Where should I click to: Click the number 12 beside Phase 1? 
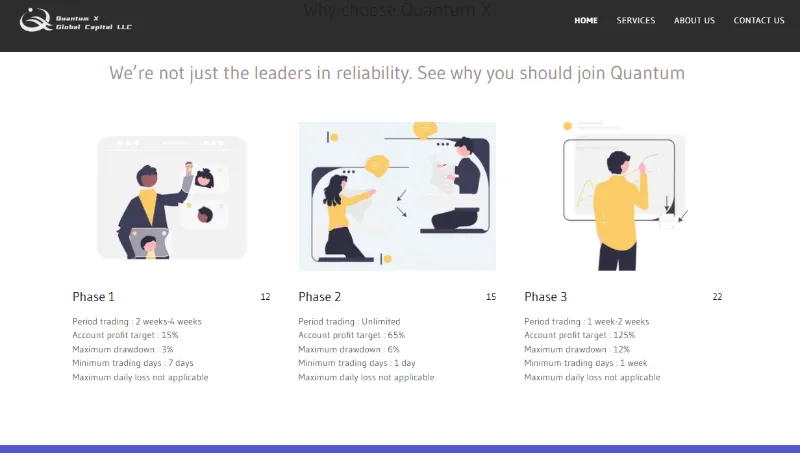click(265, 297)
